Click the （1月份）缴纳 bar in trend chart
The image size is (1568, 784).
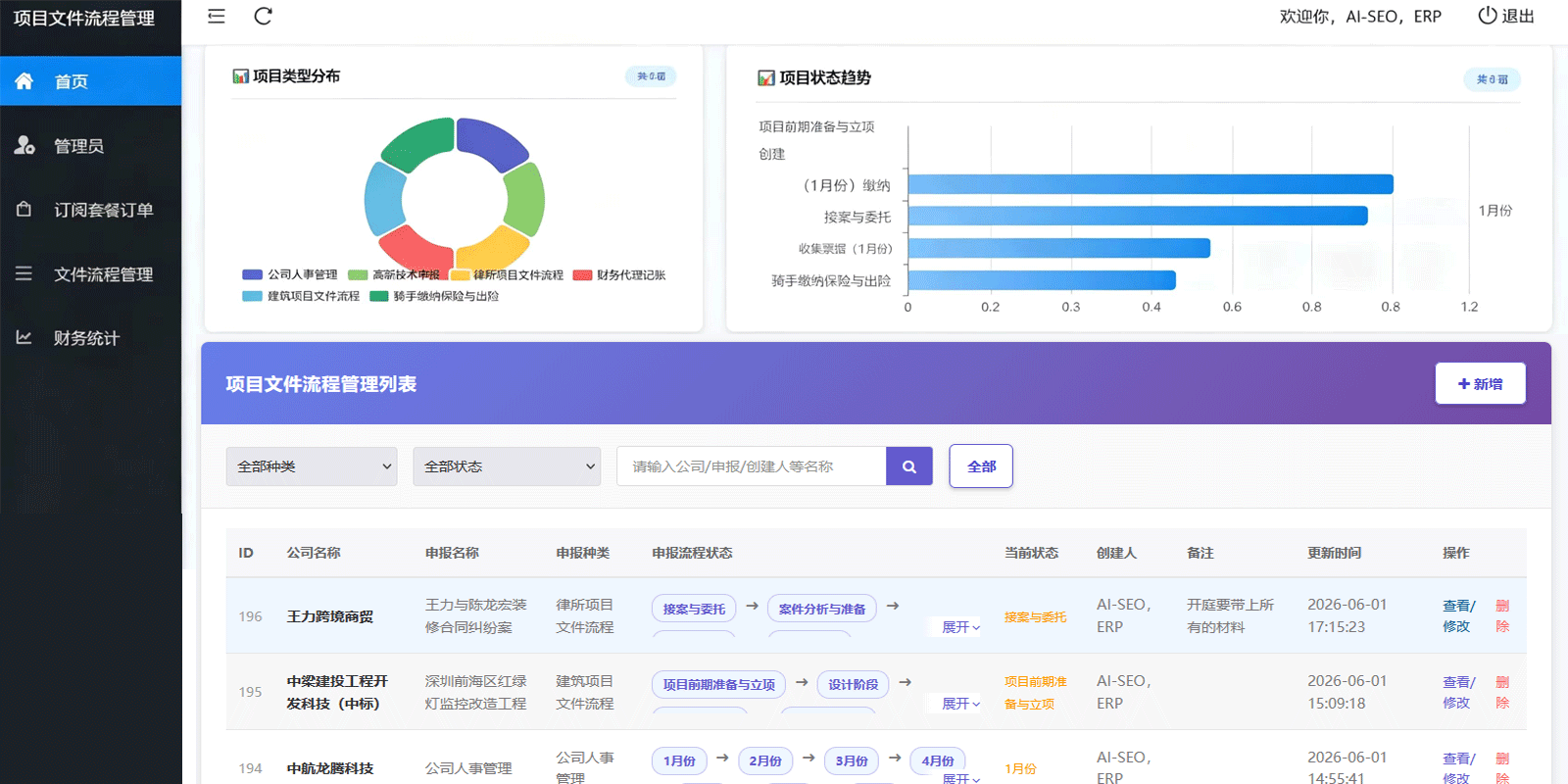tap(1151, 184)
